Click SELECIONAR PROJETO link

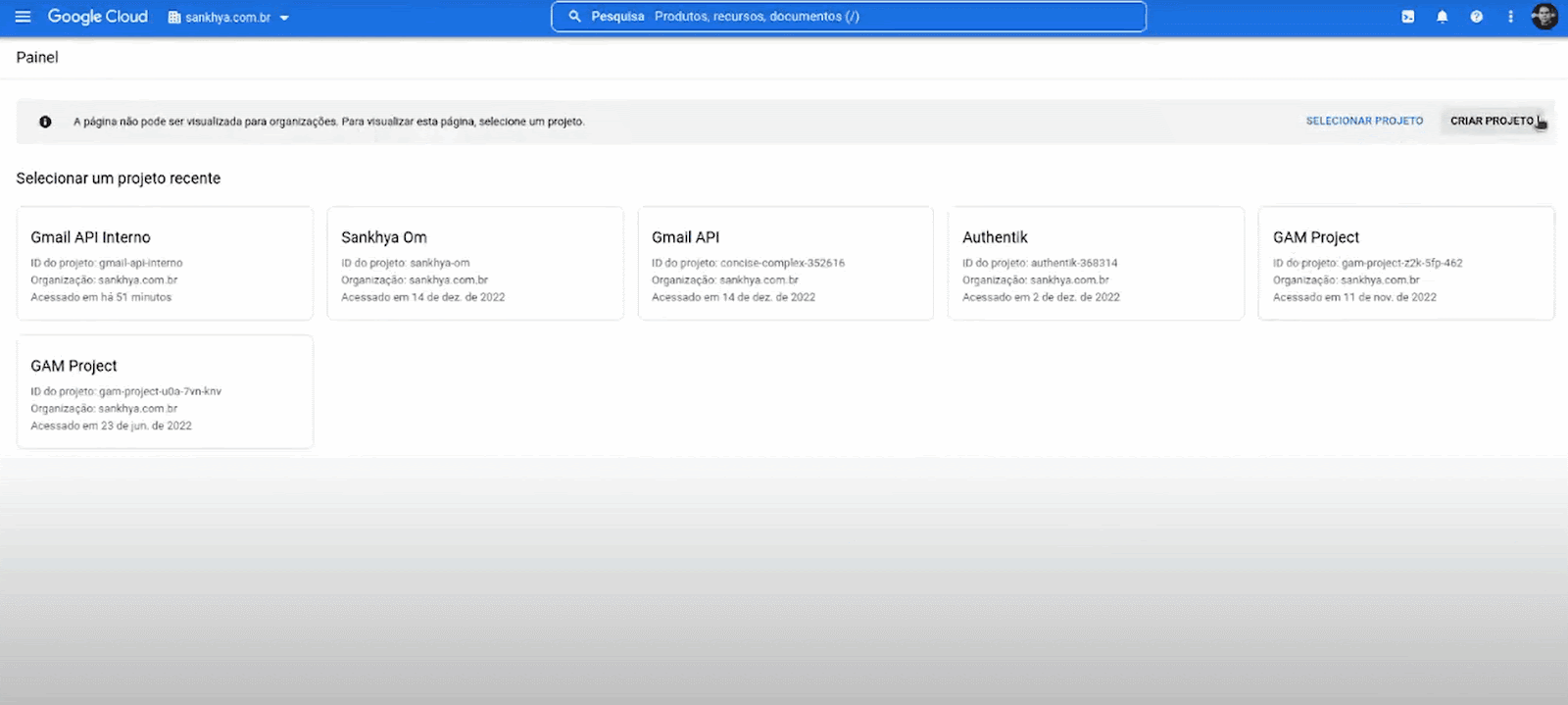click(x=1364, y=122)
